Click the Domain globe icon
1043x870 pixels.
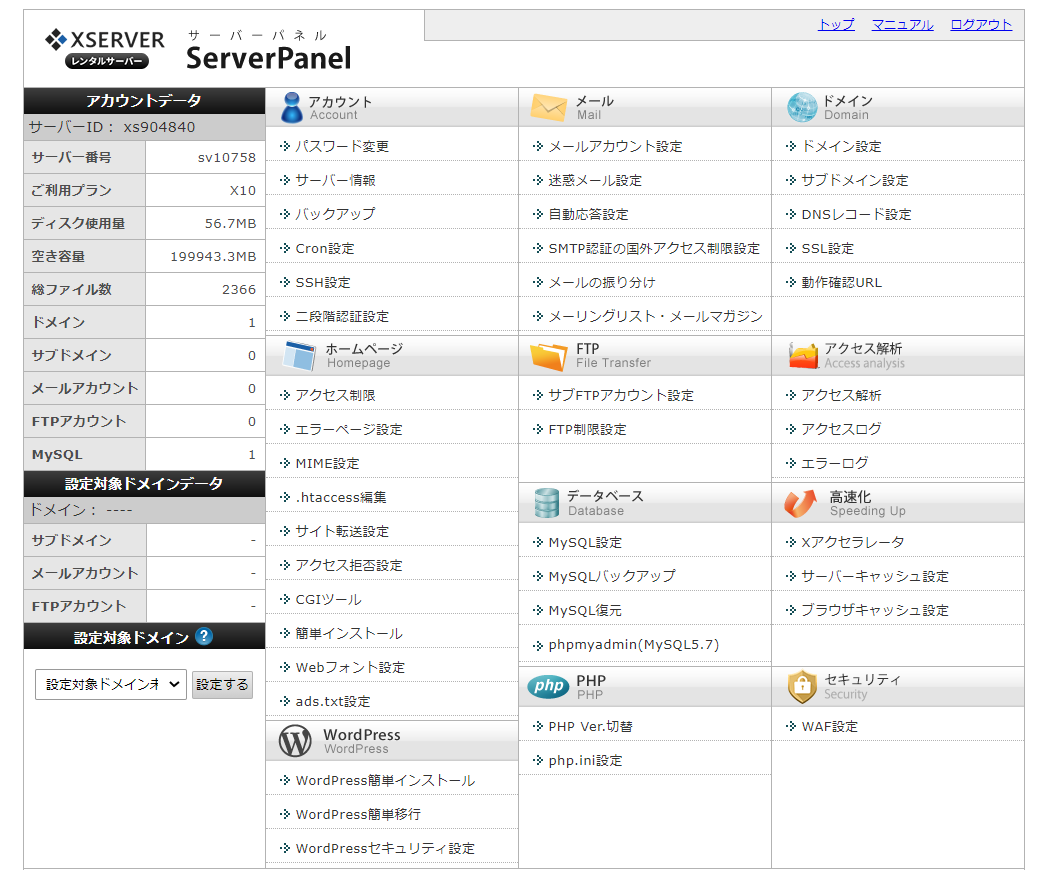pos(802,107)
